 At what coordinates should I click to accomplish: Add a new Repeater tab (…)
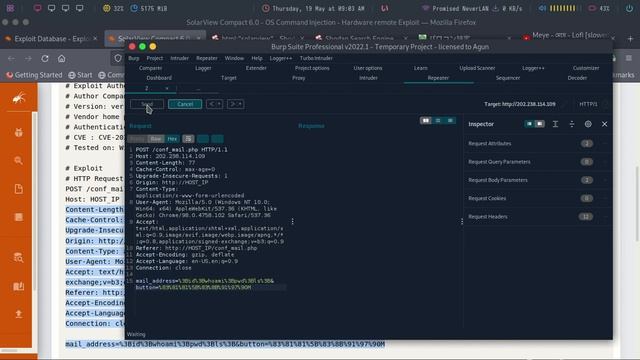click(x=198, y=88)
